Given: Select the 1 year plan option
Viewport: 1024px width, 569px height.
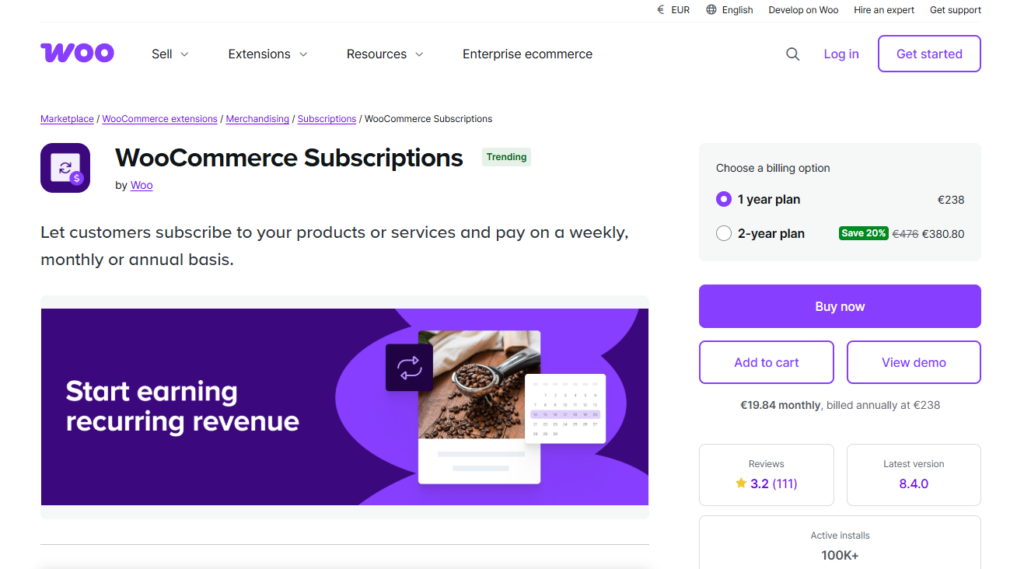Looking at the screenshot, I should [724, 199].
